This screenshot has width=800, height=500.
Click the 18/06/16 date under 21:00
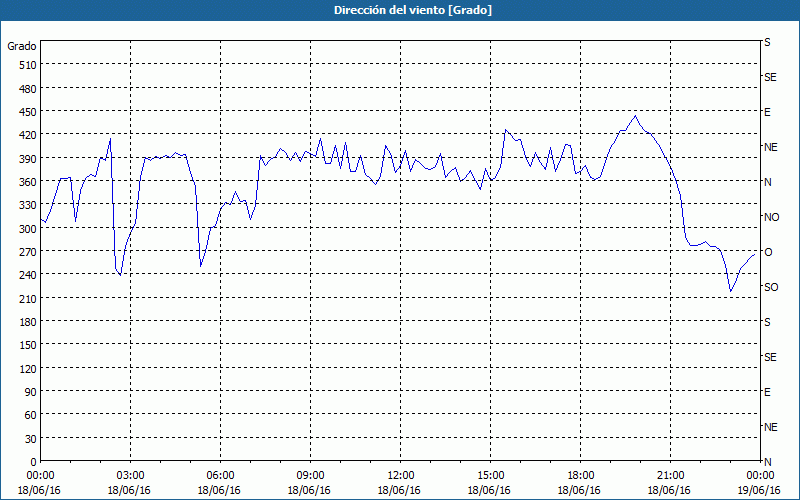669,490
